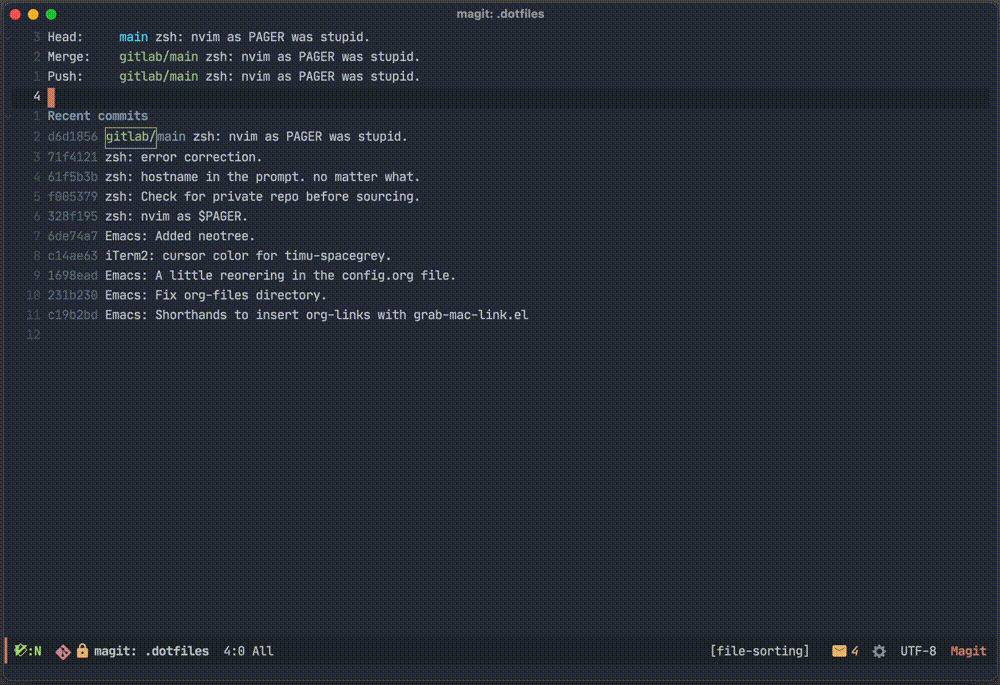Select commit c14ae63 iTerm2 cursor color
This screenshot has height=685, width=1000.
coord(219,256)
